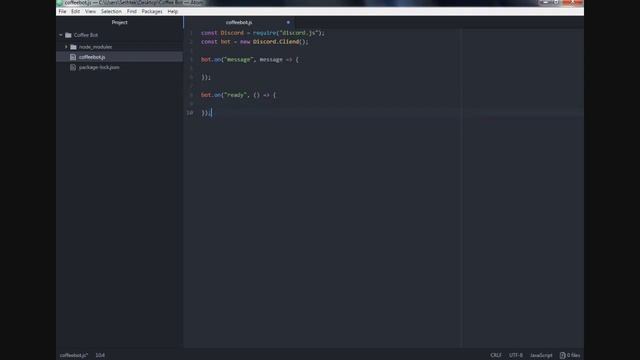Screen dimensions: 640x360
Task: Switch to the coffeebot.js editor tab
Action: pyautogui.click(x=239, y=22)
